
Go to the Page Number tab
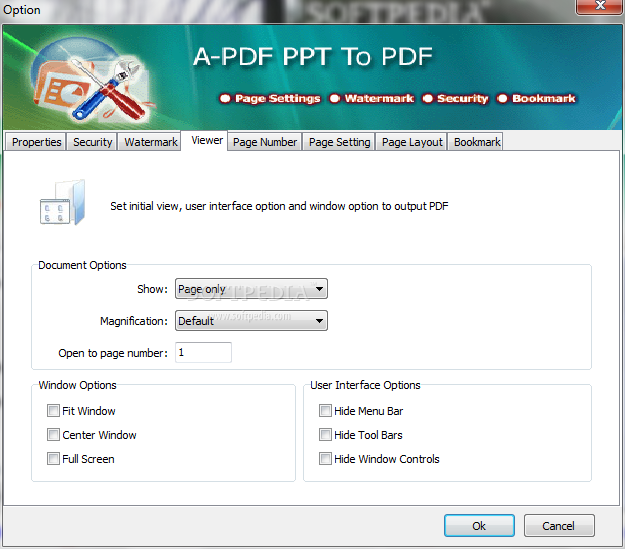click(x=265, y=142)
